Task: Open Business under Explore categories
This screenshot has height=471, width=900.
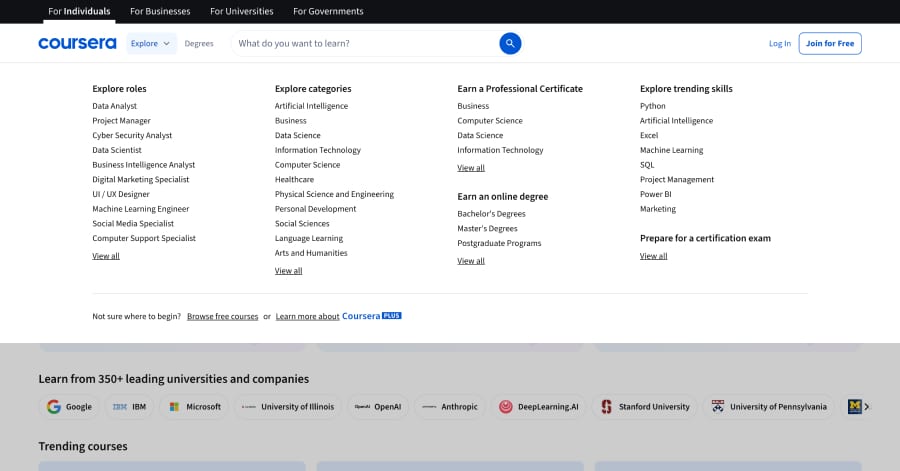Action: tap(290, 120)
